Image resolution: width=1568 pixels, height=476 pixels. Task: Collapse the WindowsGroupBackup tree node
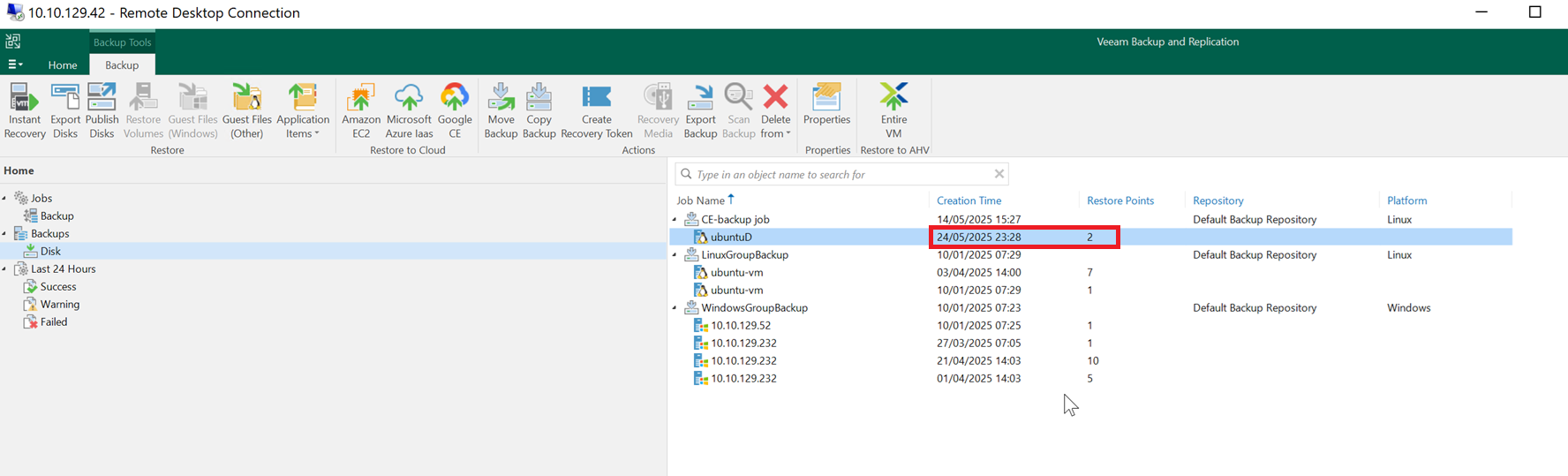pyautogui.click(x=675, y=307)
